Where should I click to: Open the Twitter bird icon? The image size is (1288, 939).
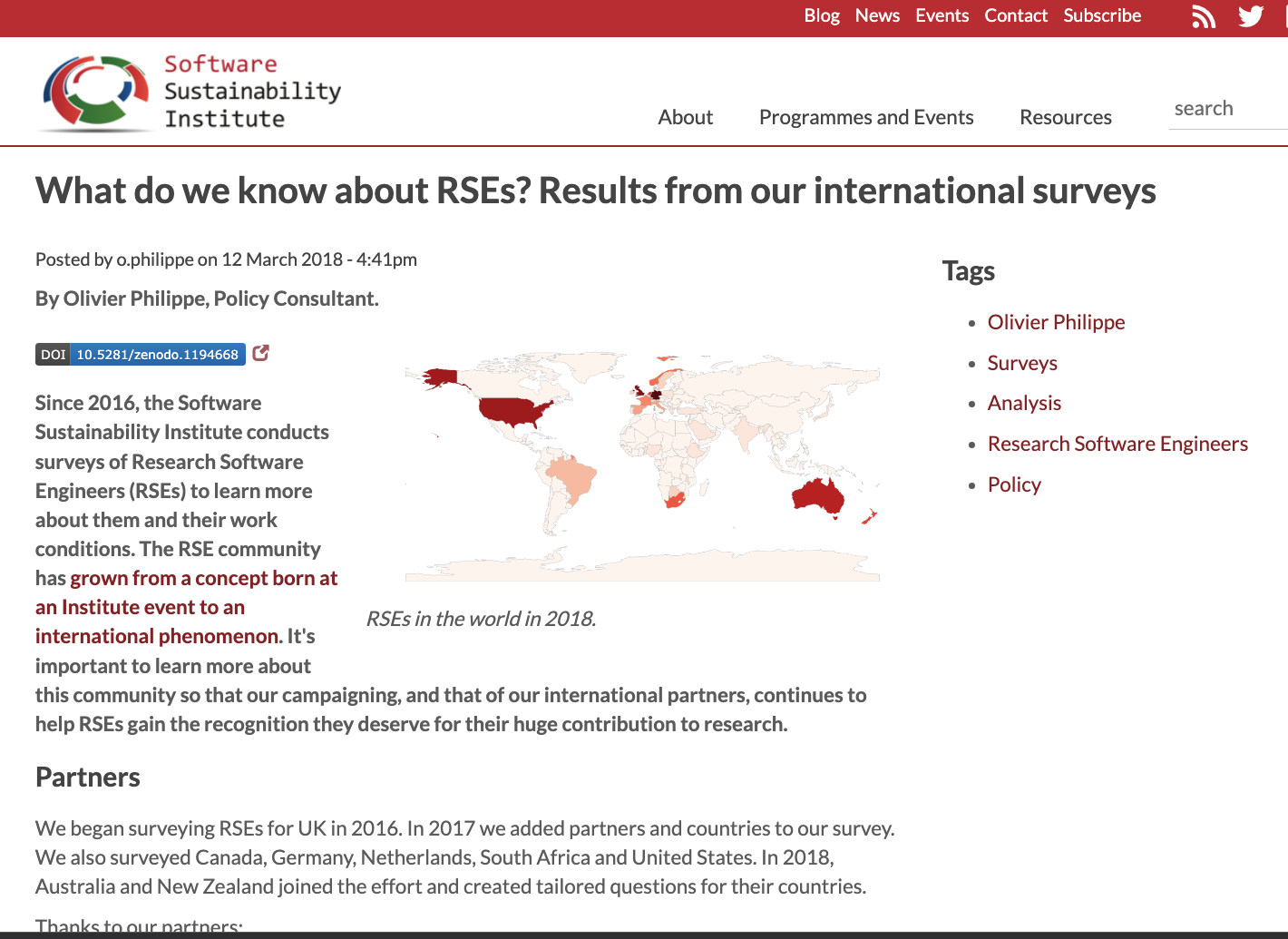(x=1251, y=16)
